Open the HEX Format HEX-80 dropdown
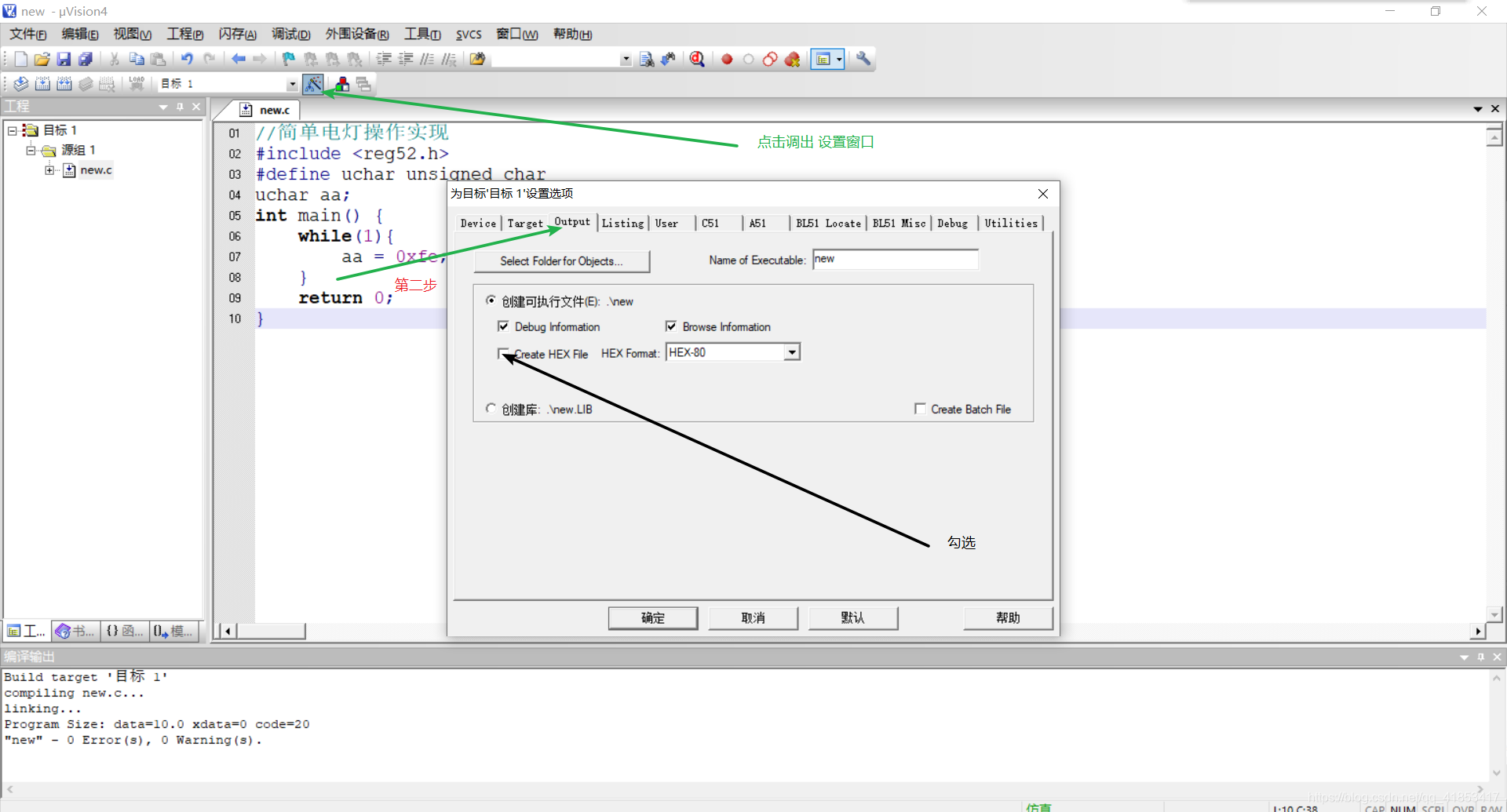The image size is (1507, 812). [x=792, y=352]
